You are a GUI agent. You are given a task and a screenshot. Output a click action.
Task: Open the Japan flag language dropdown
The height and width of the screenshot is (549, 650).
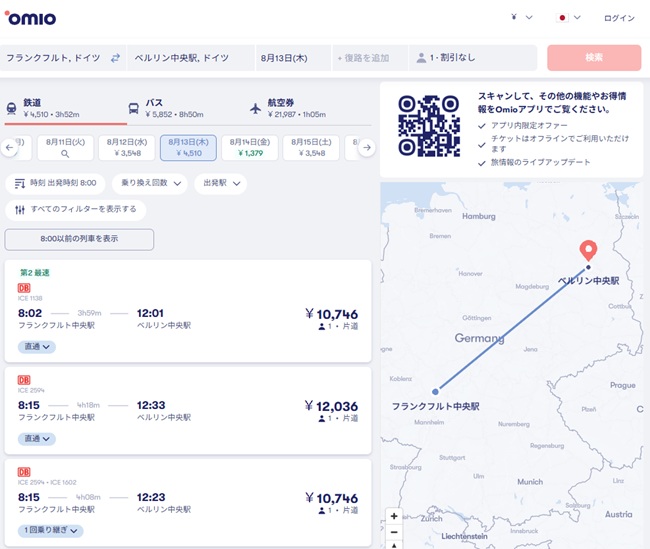pos(568,17)
